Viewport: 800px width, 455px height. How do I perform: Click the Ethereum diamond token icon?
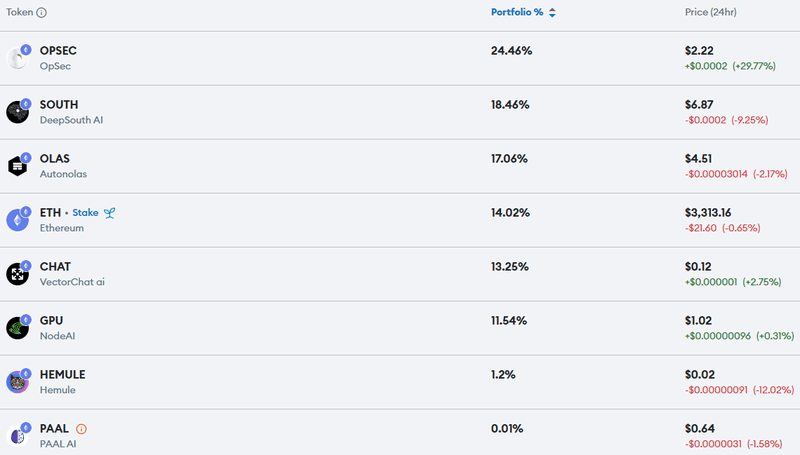point(17,220)
